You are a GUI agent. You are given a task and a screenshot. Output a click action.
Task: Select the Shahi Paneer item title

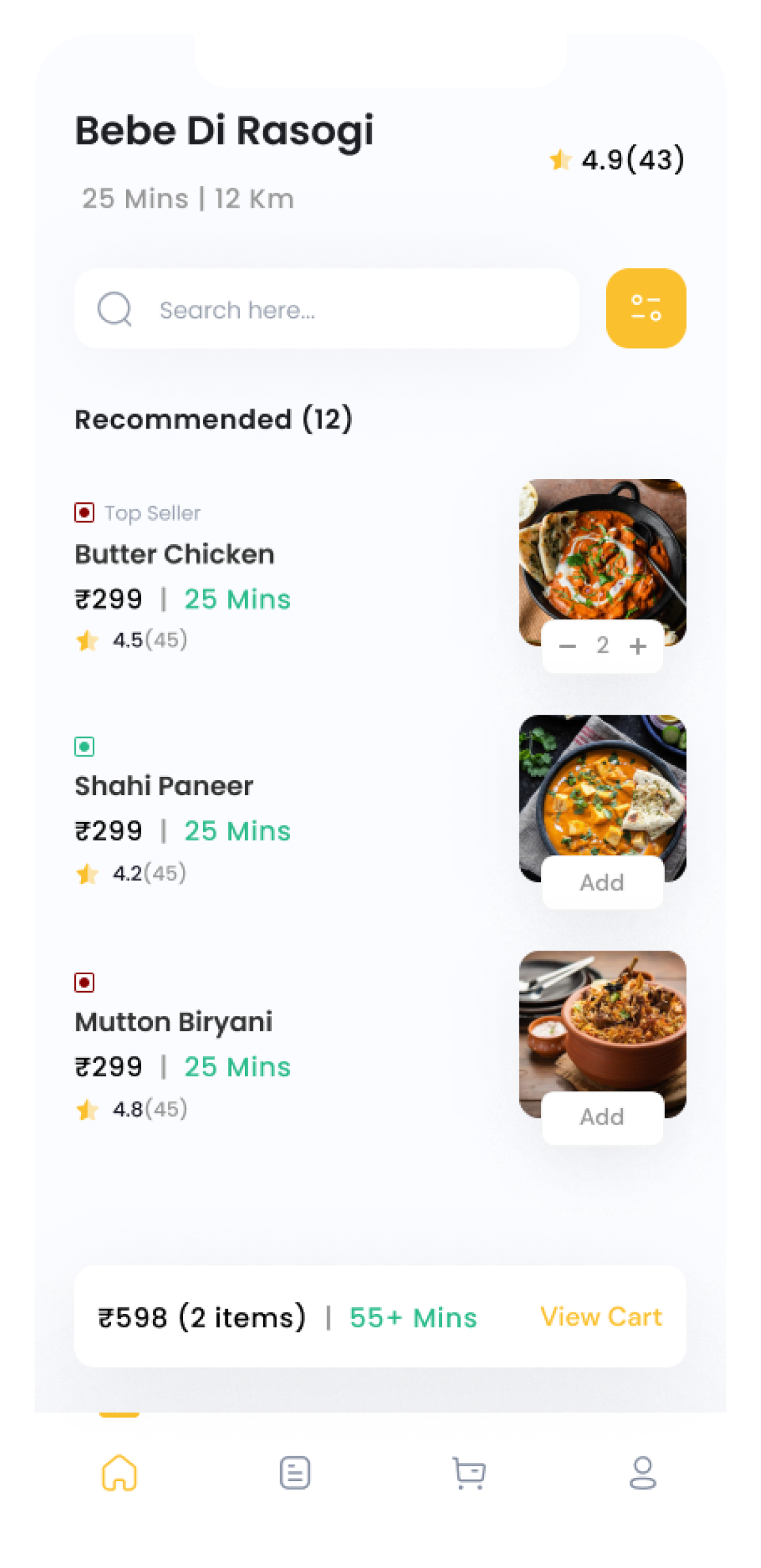click(x=164, y=786)
